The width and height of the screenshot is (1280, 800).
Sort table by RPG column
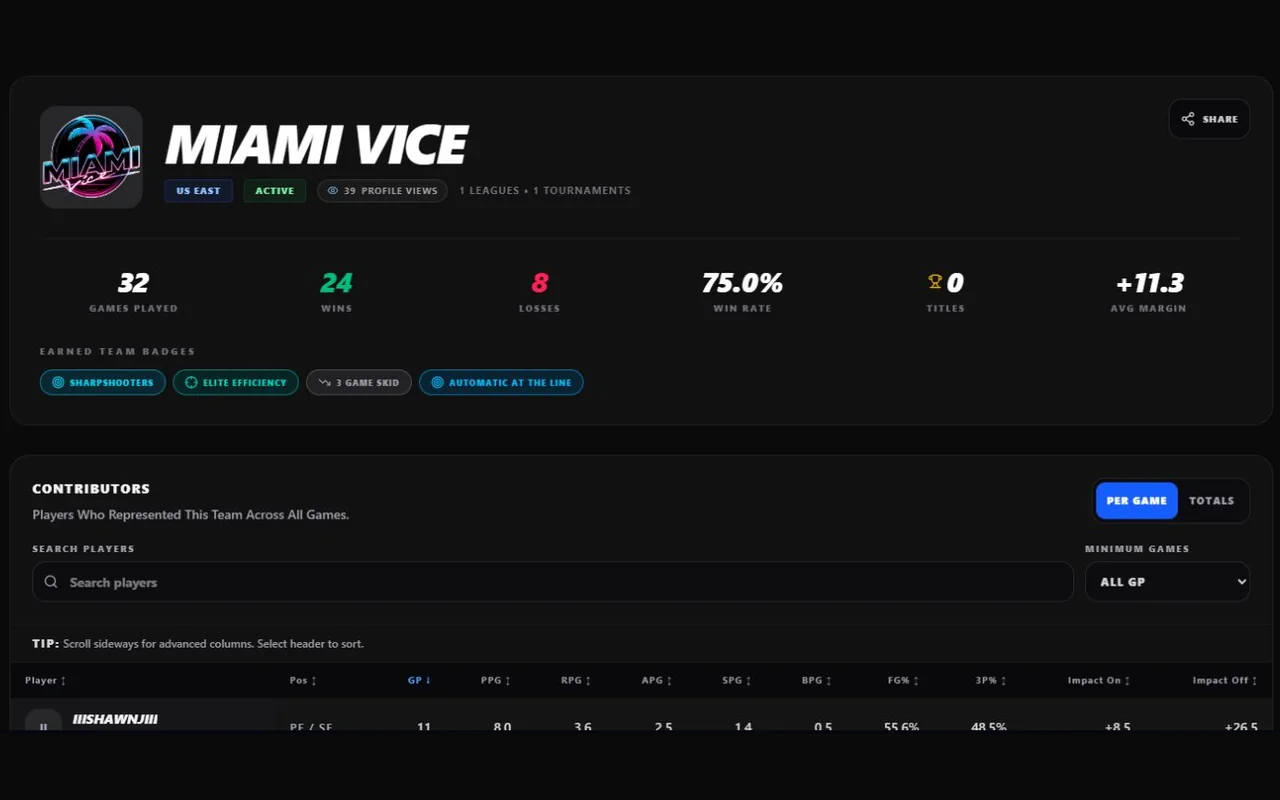(576, 680)
